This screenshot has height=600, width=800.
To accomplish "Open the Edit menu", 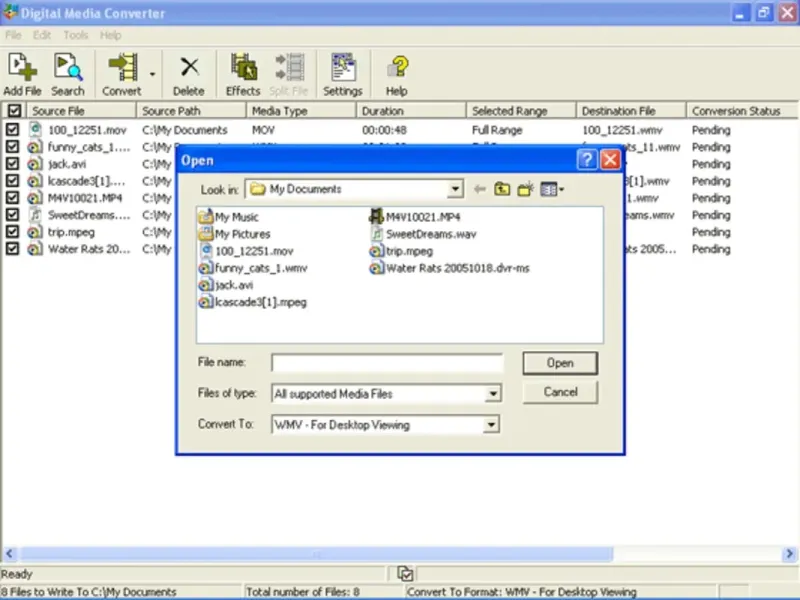I will click(42, 35).
